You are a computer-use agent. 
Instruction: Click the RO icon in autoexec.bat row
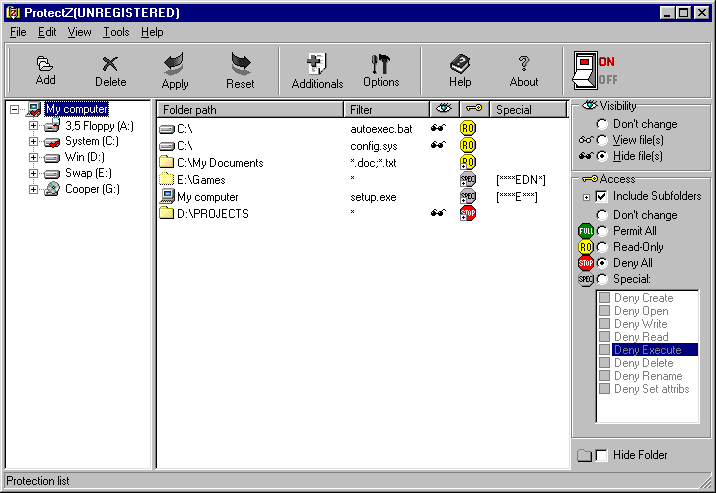click(468, 128)
